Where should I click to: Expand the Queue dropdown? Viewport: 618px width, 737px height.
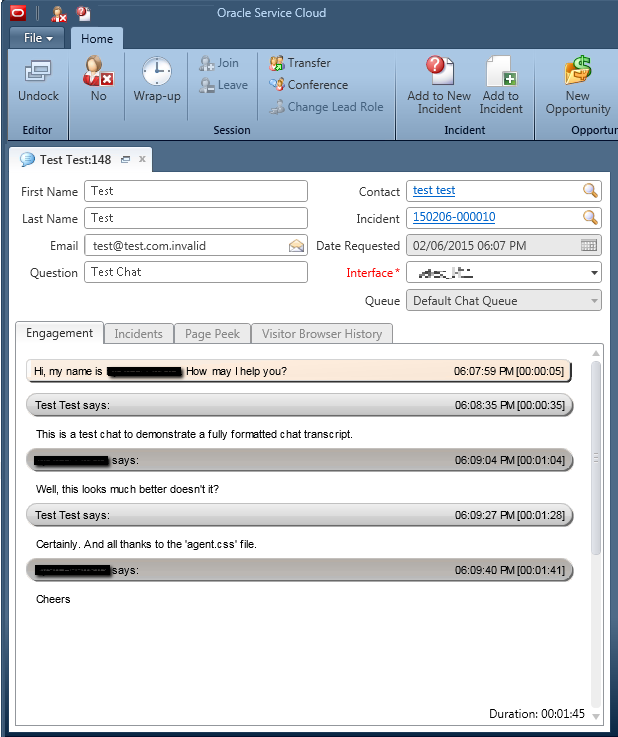pos(594,301)
